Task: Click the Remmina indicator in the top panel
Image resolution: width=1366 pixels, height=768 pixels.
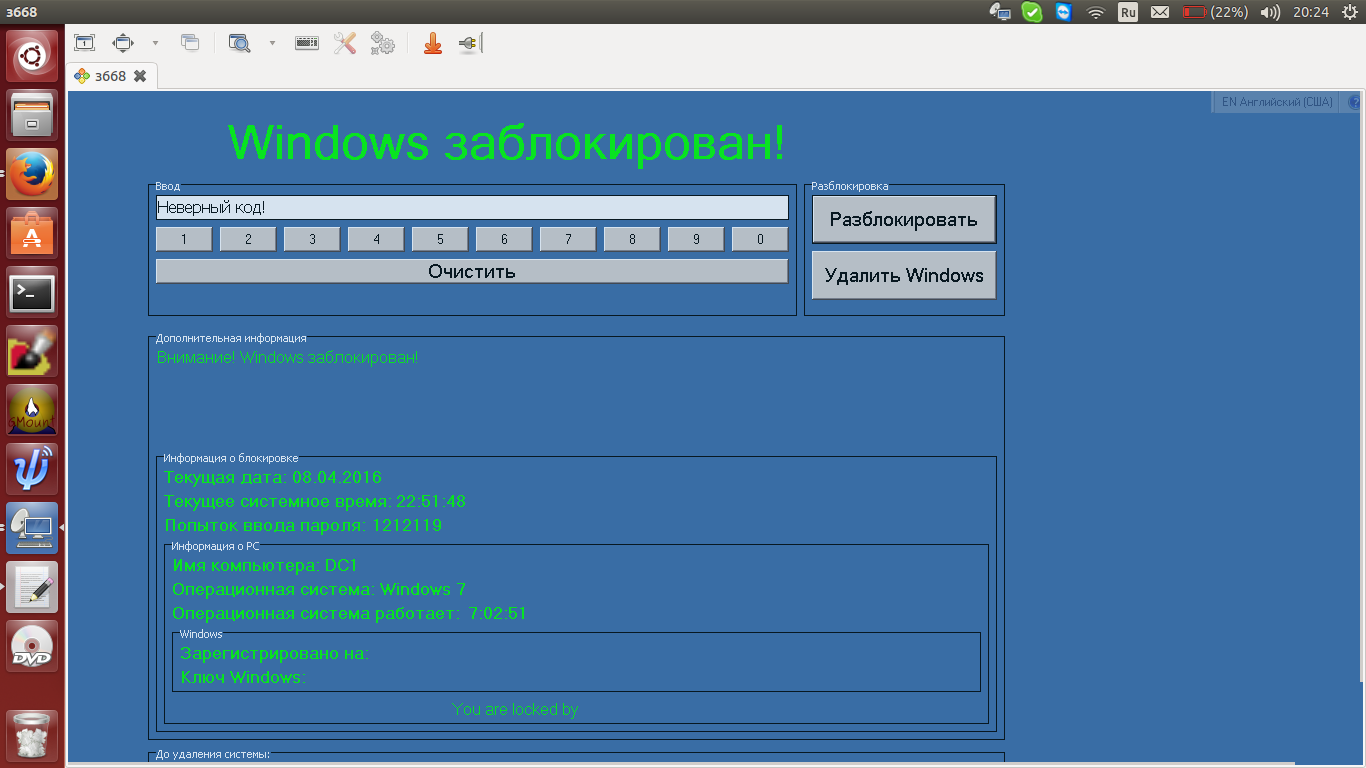Action: 1000,12
